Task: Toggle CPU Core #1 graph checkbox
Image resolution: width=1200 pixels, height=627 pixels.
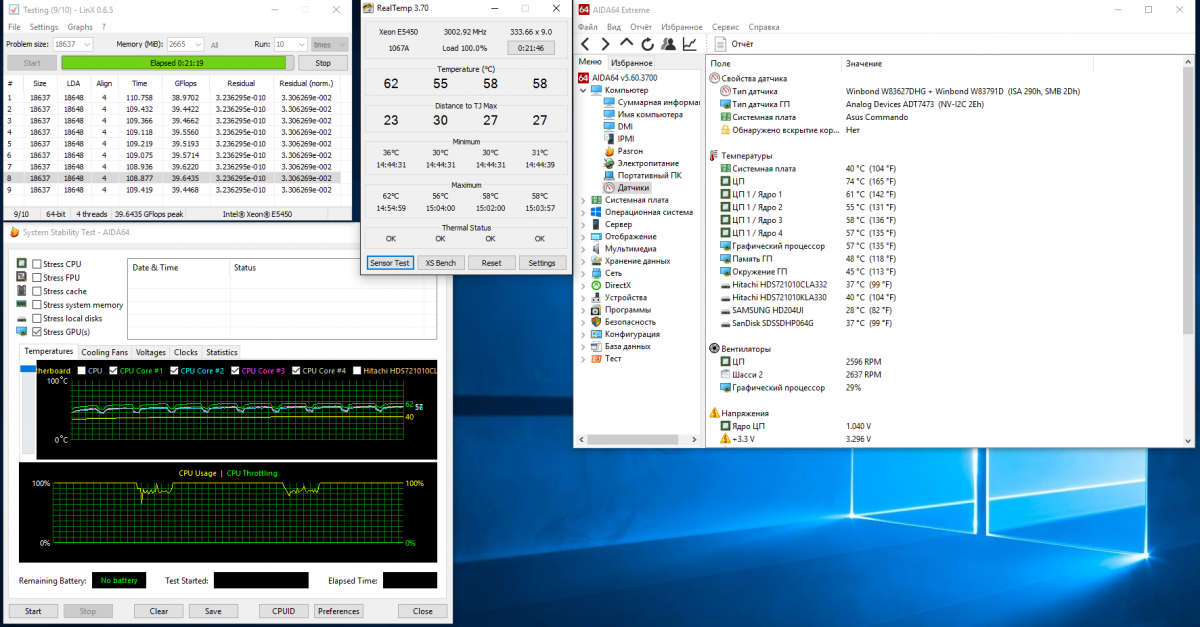Action: tap(113, 371)
